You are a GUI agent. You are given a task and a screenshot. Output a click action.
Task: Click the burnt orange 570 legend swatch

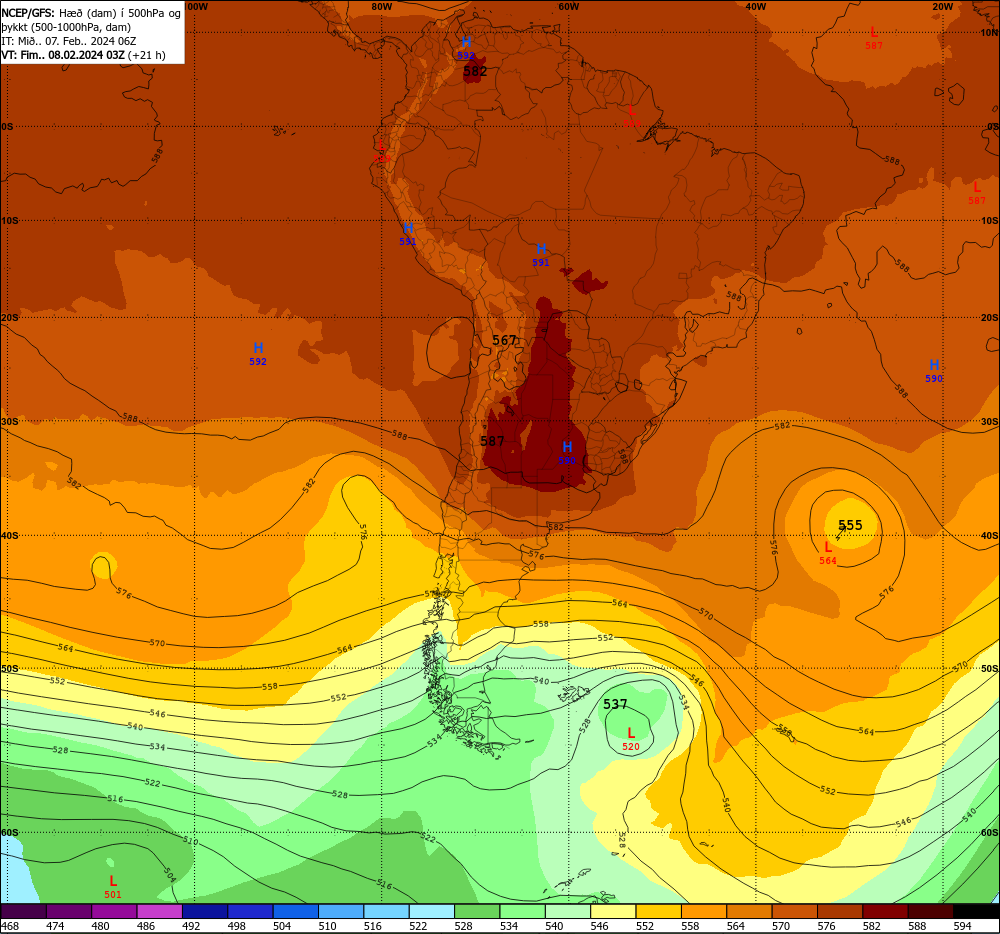coord(794,911)
